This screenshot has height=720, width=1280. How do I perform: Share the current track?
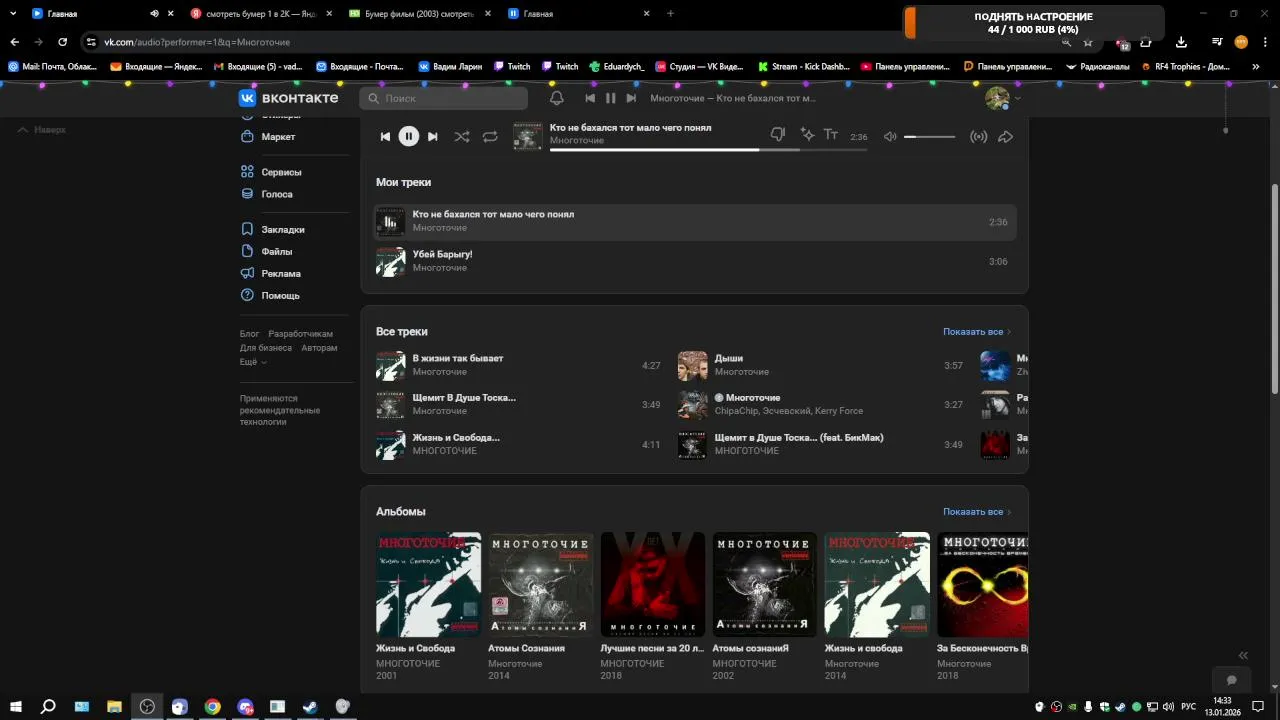1006,136
